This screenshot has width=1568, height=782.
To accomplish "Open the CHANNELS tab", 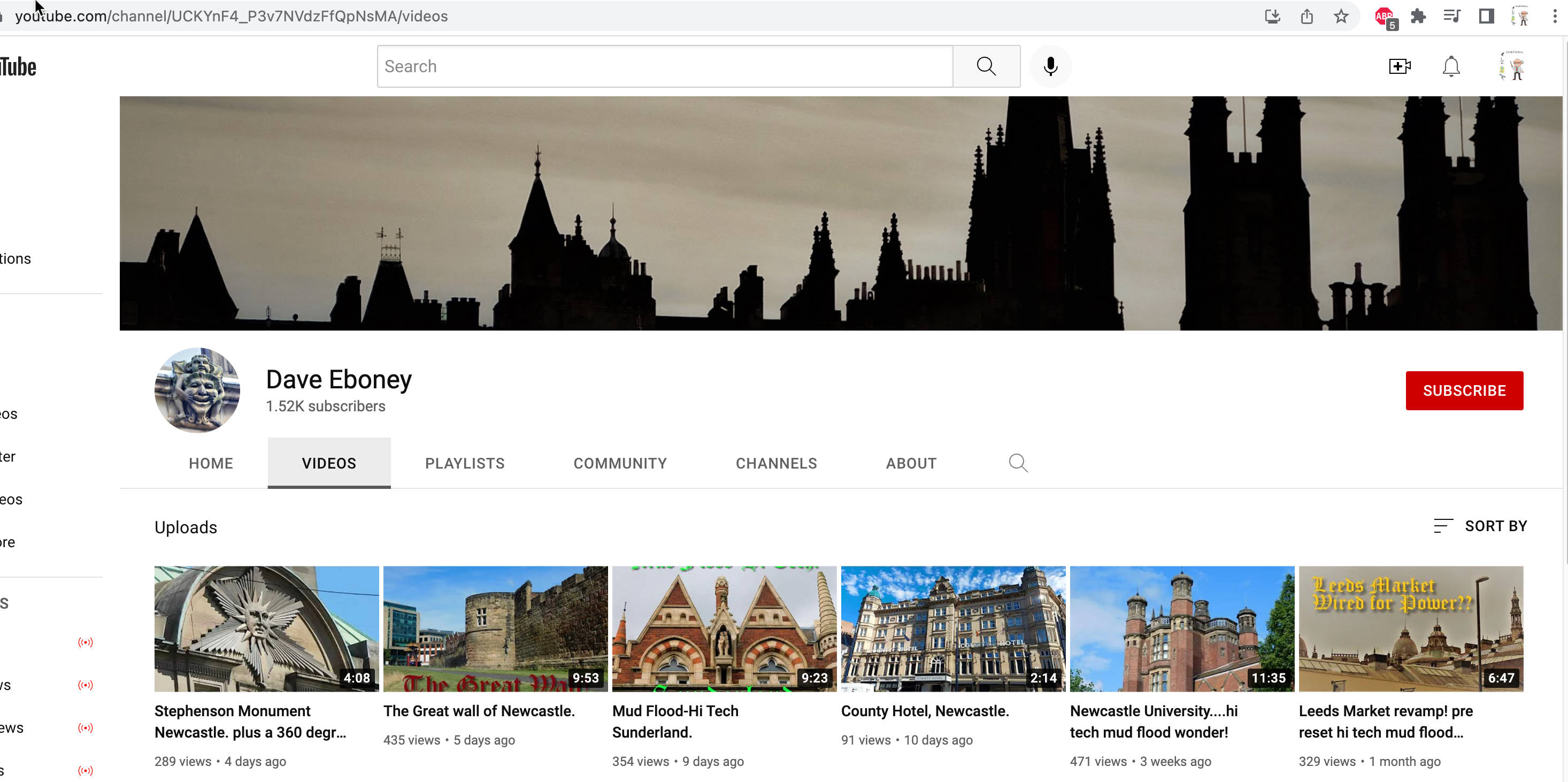I will (776, 463).
